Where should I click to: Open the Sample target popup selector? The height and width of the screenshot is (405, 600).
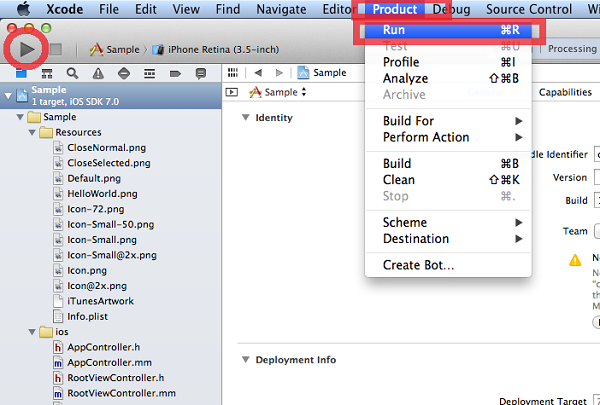pyautogui.click(x=278, y=92)
